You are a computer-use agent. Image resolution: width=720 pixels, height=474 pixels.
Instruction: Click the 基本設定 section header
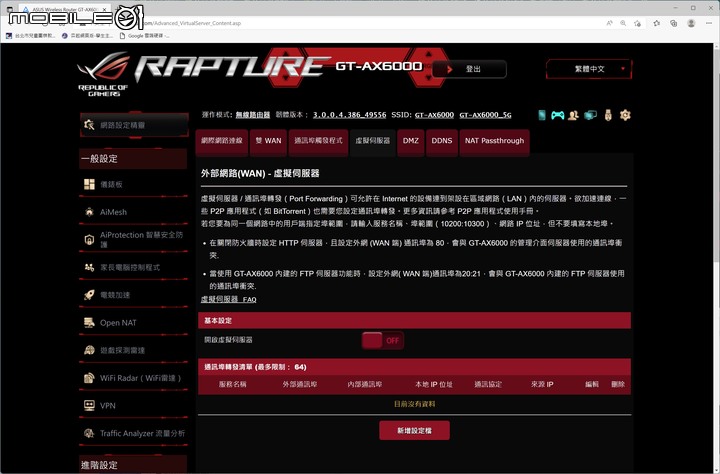(x=414, y=320)
